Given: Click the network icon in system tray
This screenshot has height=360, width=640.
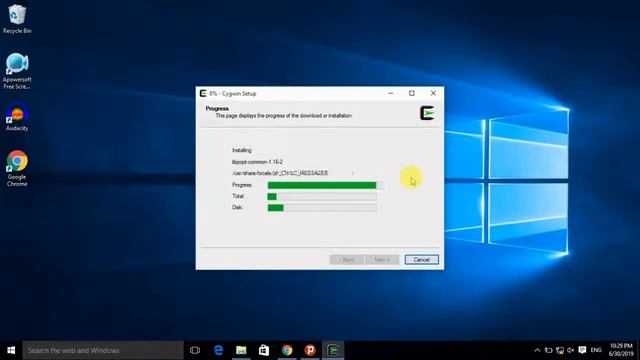Looking at the screenshot, I should coord(560,350).
